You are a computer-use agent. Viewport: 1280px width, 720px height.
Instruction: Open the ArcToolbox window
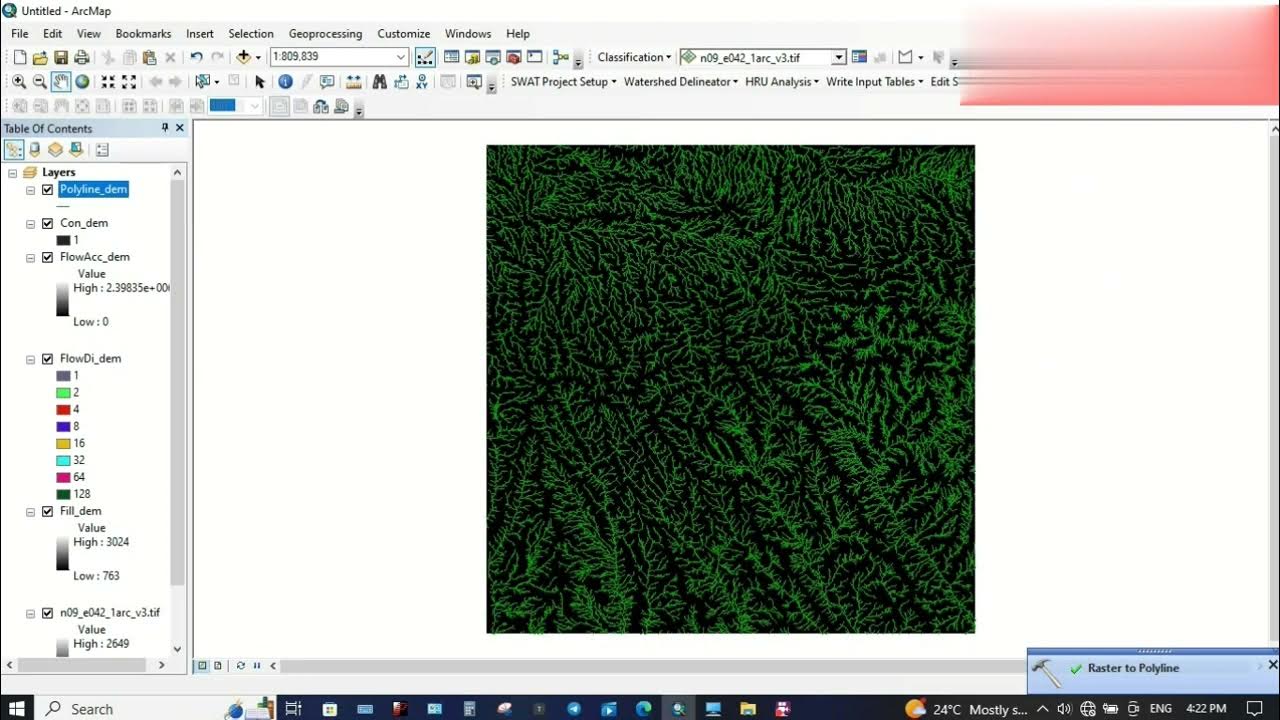pyautogui.click(x=514, y=58)
